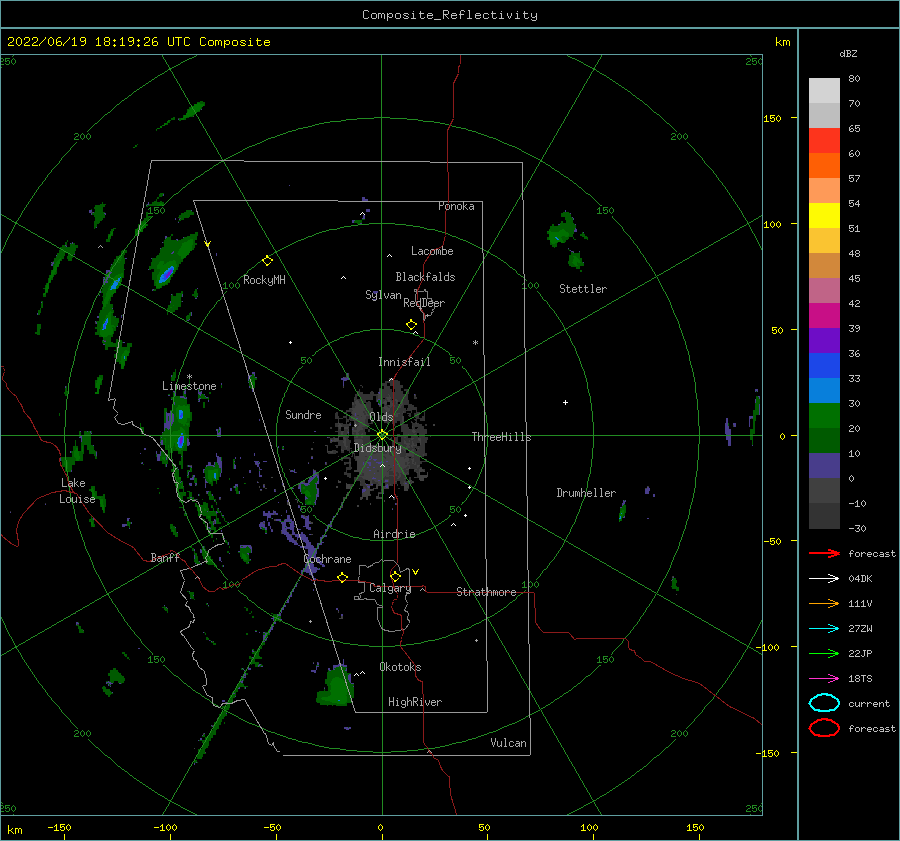
Task: Click the Ponoka city label
Action: [x=456, y=206]
